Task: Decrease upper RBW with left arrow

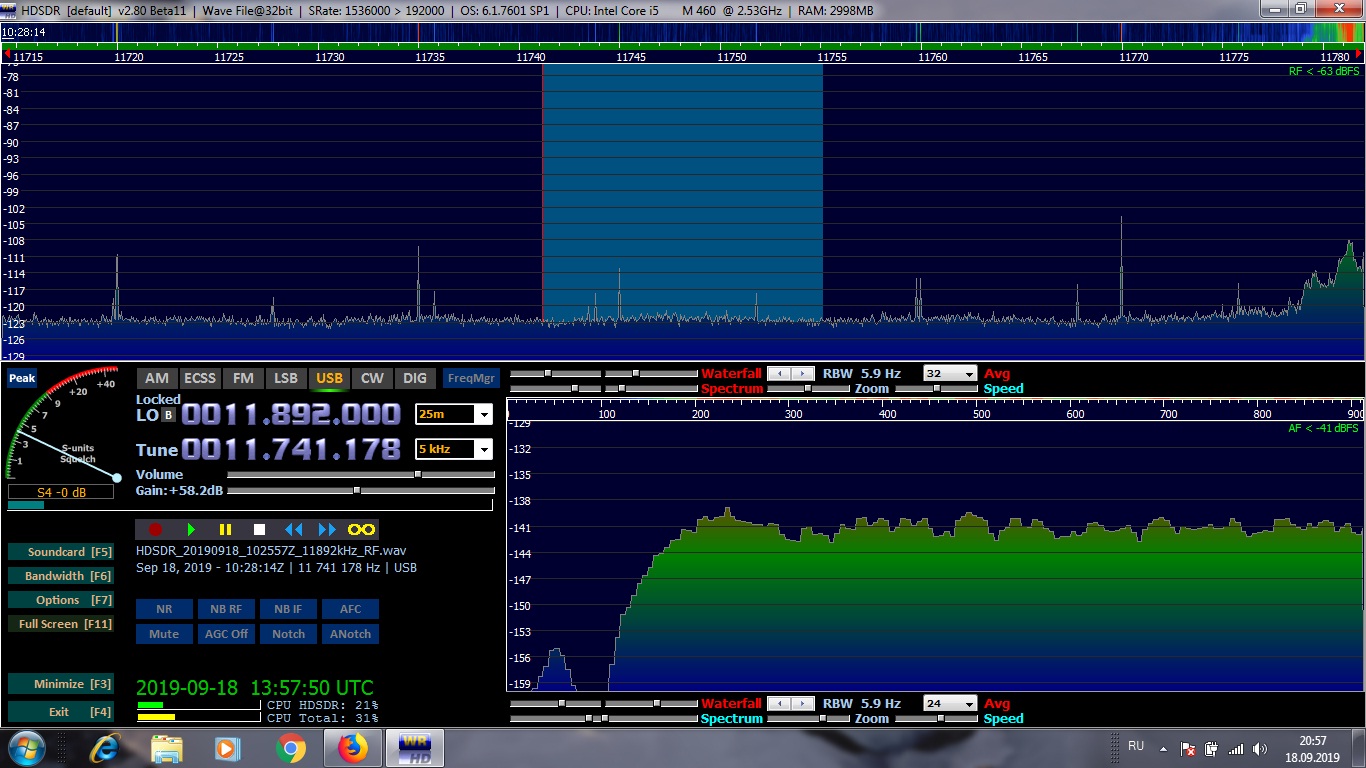Action: tap(779, 373)
